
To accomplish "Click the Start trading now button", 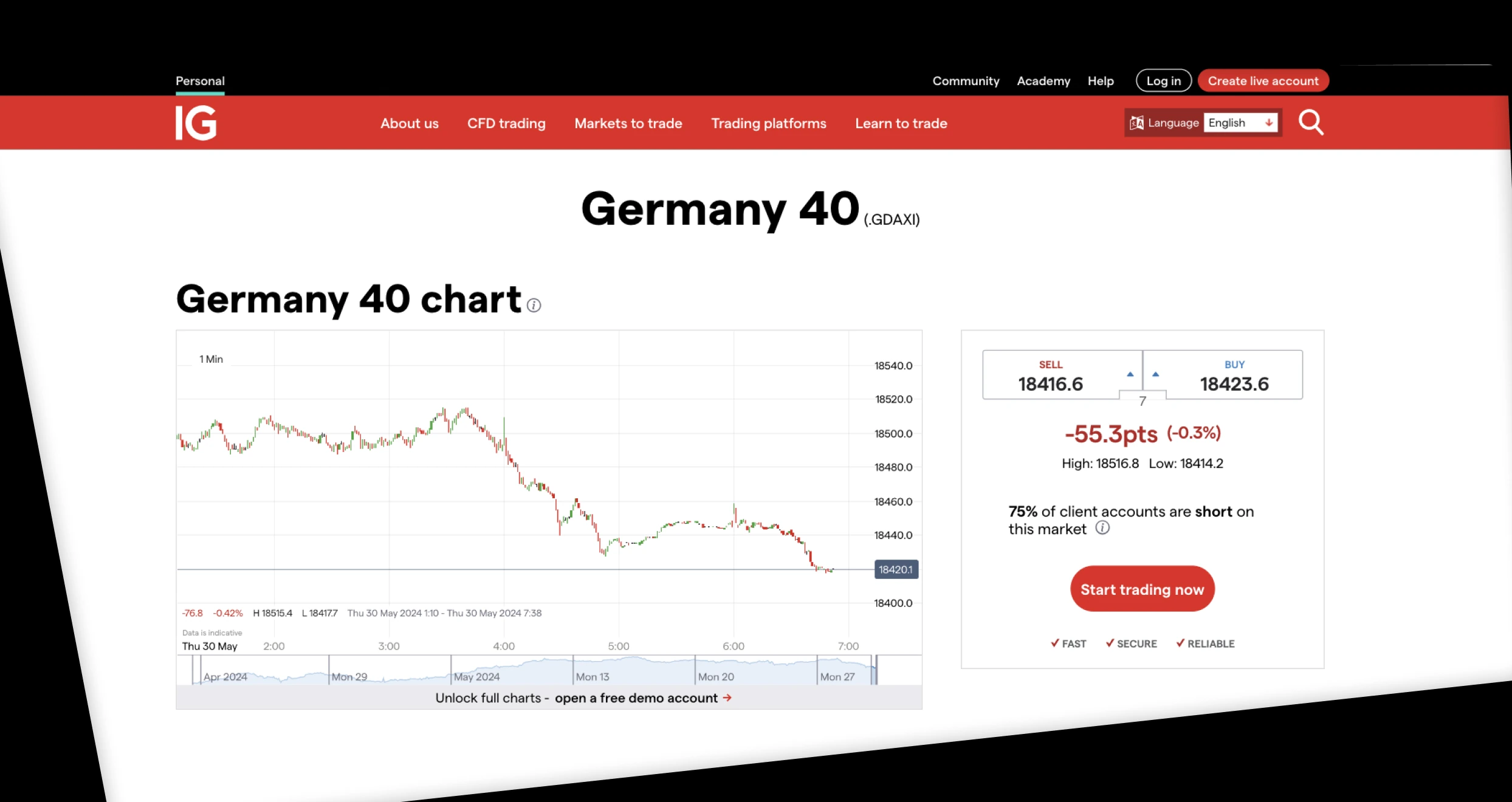I will tap(1143, 589).
